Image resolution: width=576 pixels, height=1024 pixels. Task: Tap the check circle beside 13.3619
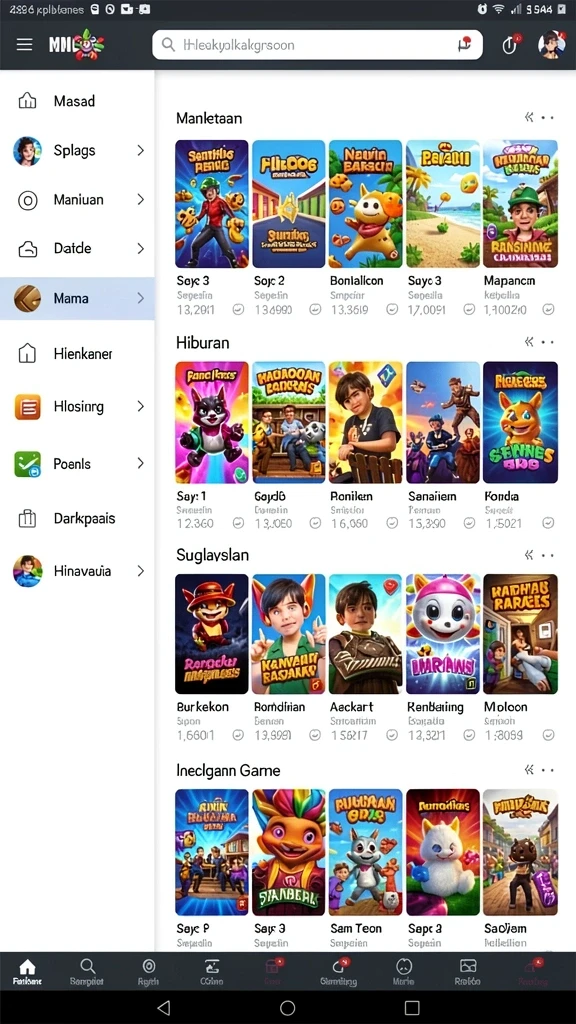click(x=392, y=310)
